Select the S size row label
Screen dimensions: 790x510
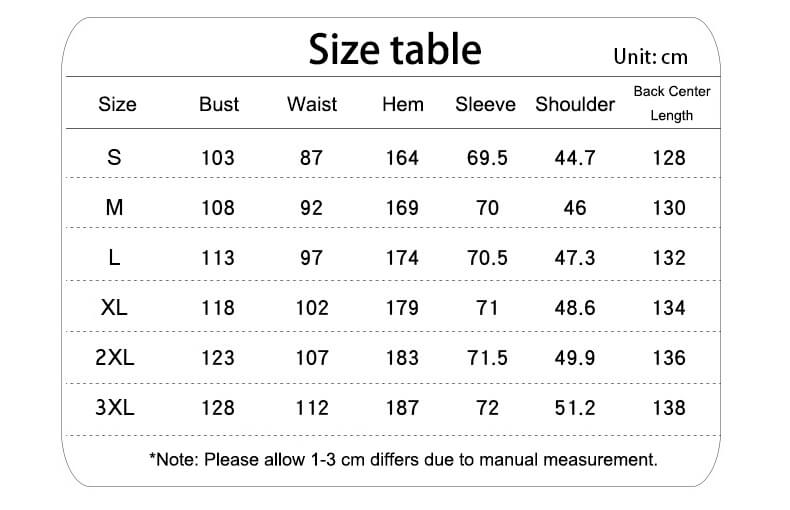[x=114, y=157]
